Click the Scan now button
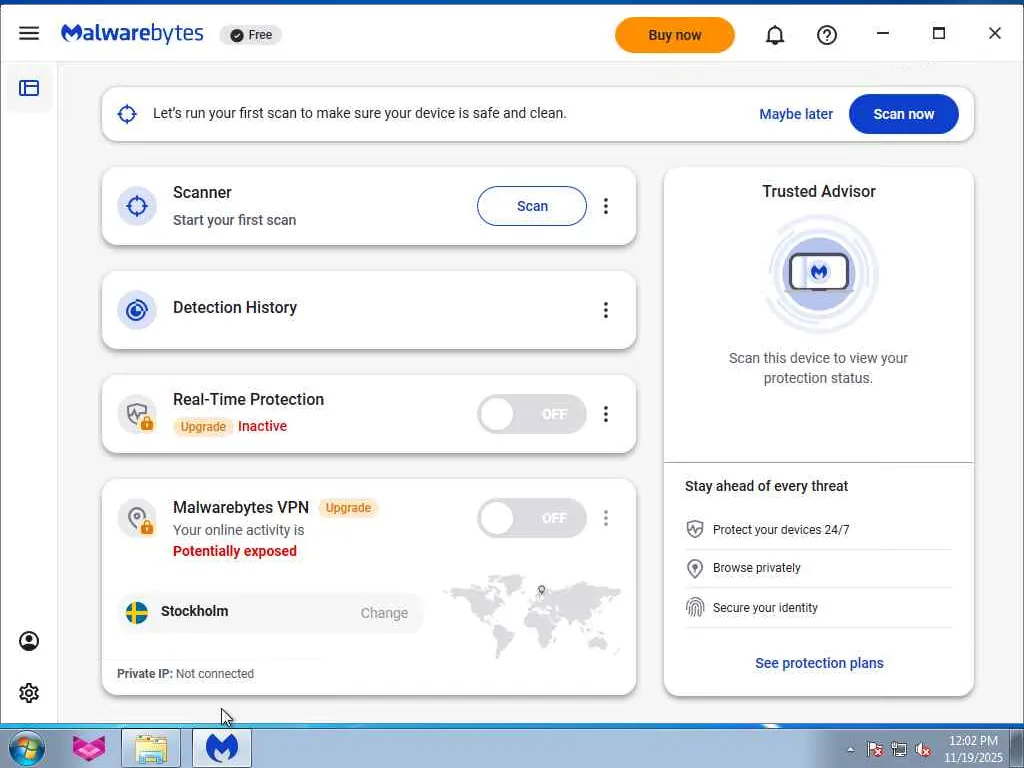The width and height of the screenshot is (1024, 768). click(x=904, y=114)
